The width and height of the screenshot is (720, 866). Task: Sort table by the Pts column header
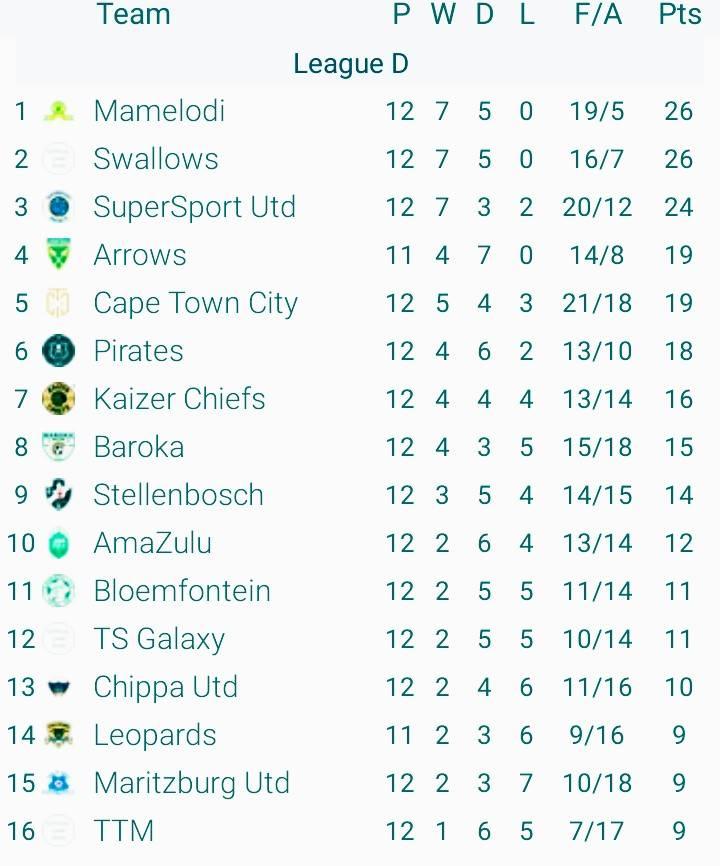coord(680,14)
